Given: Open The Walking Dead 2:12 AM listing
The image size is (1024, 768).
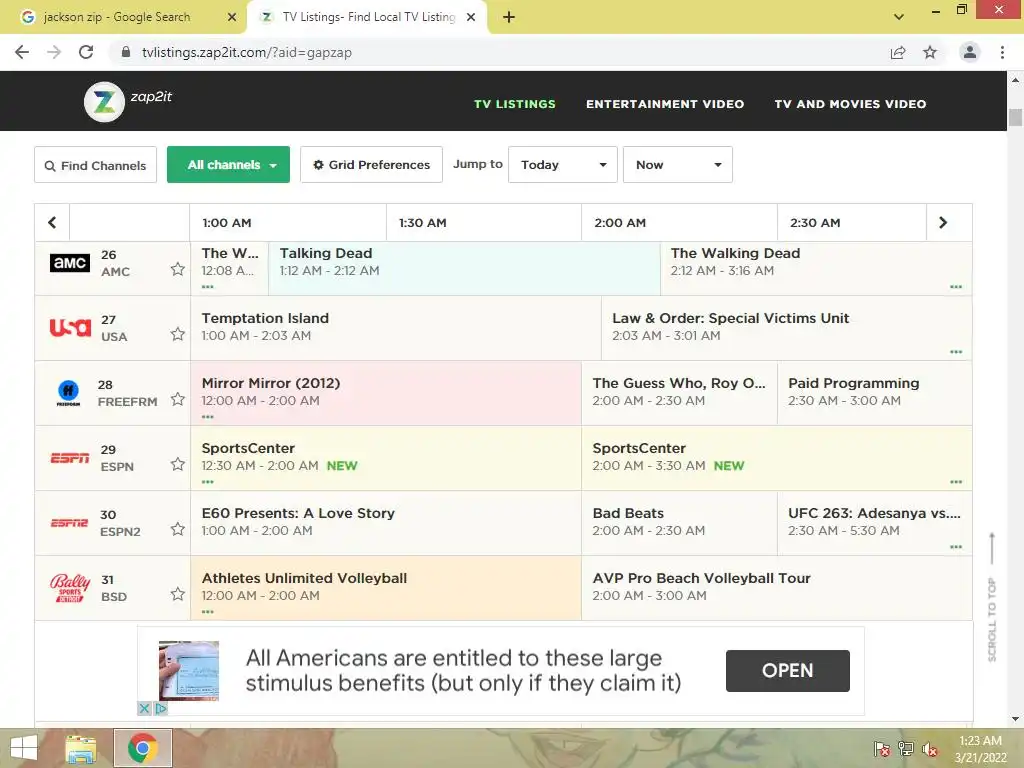Looking at the screenshot, I should tap(816, 268).
